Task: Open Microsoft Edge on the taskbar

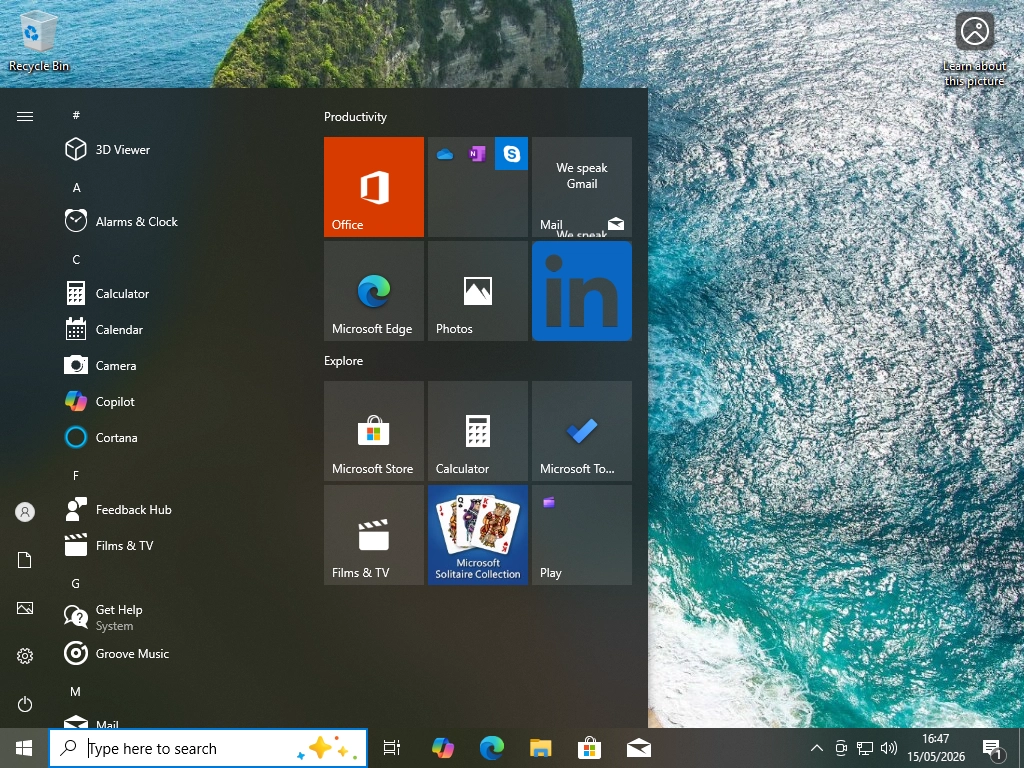Action: (x=492, y=748)
